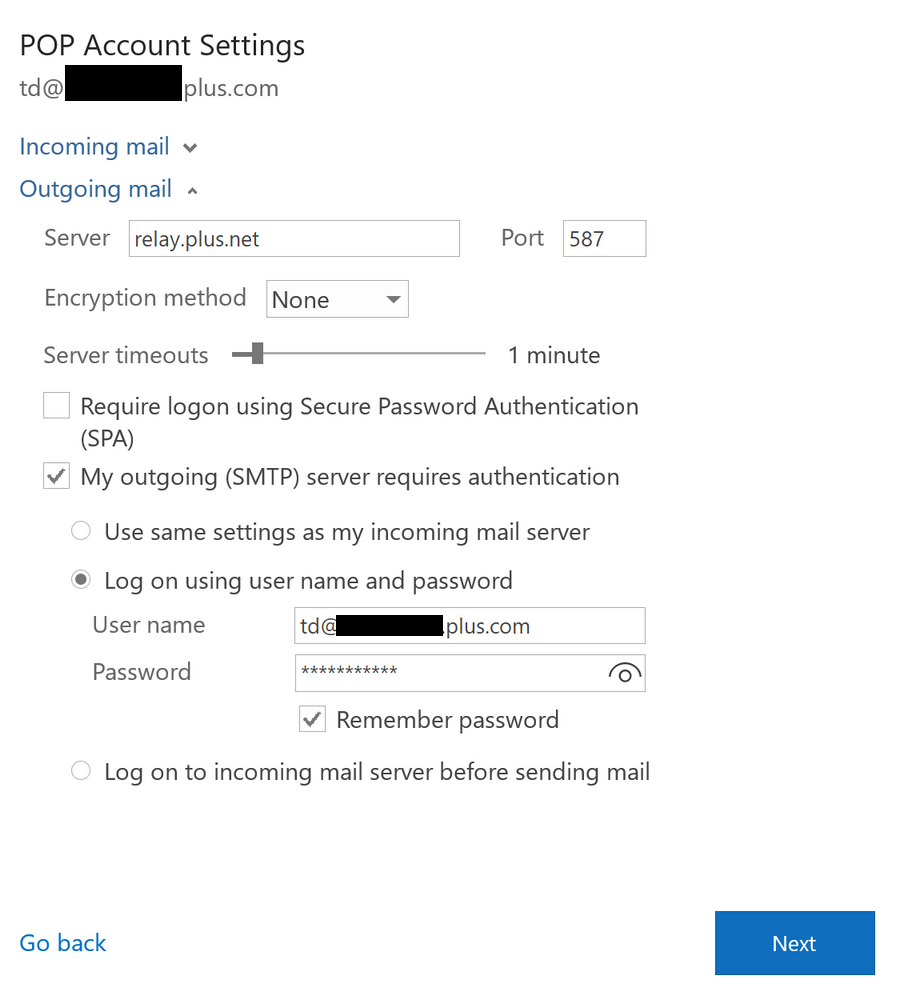Click inside the Password field
901x999 pixels.
click(450, 673)
